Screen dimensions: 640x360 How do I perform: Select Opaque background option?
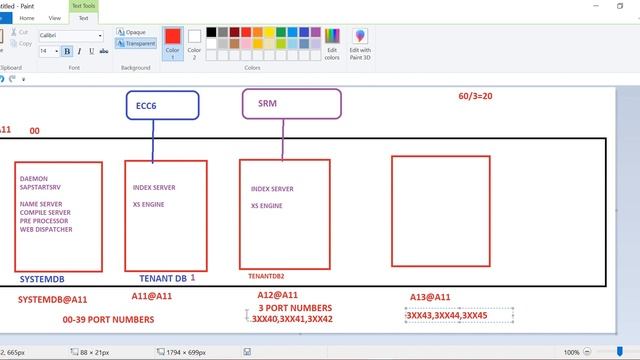point(131,32)
